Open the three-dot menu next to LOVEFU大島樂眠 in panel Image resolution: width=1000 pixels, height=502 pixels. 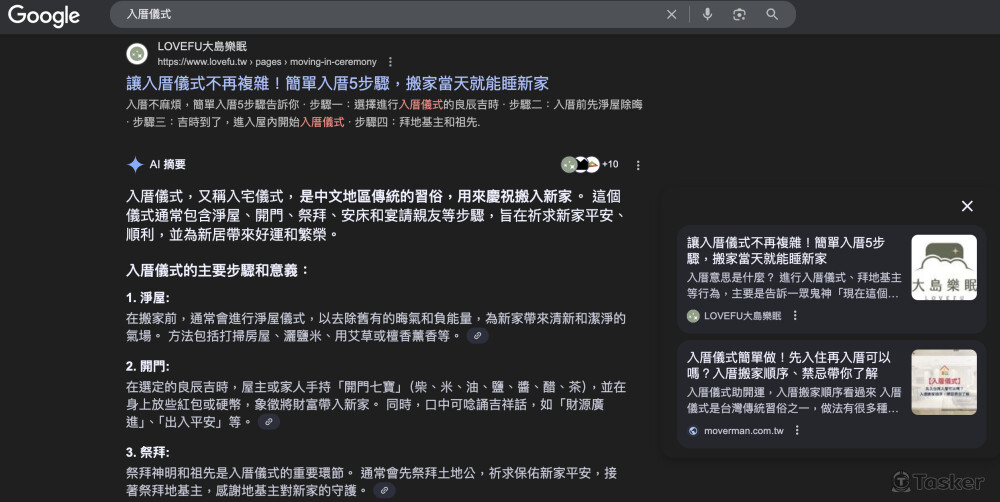coord(795,316)
